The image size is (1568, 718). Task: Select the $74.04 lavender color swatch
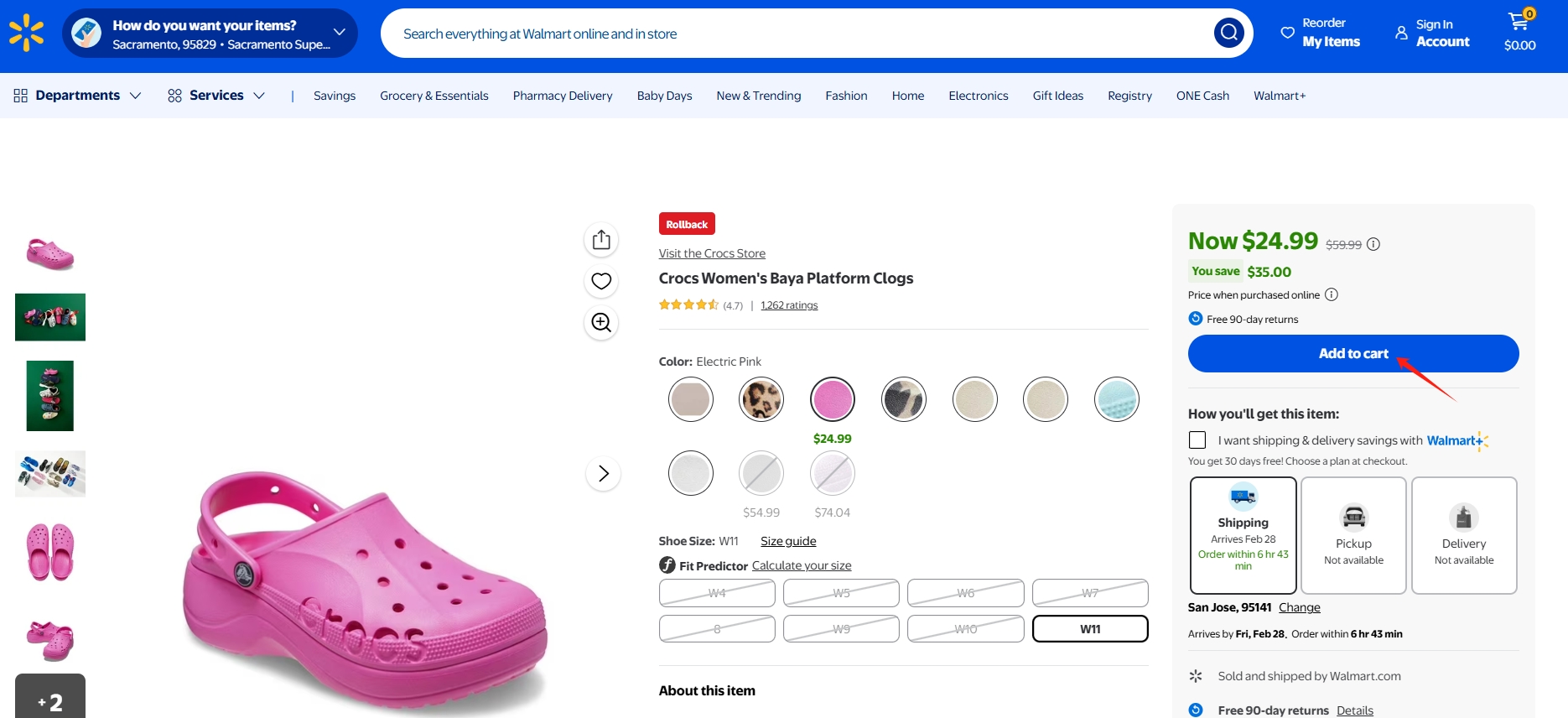833,474
